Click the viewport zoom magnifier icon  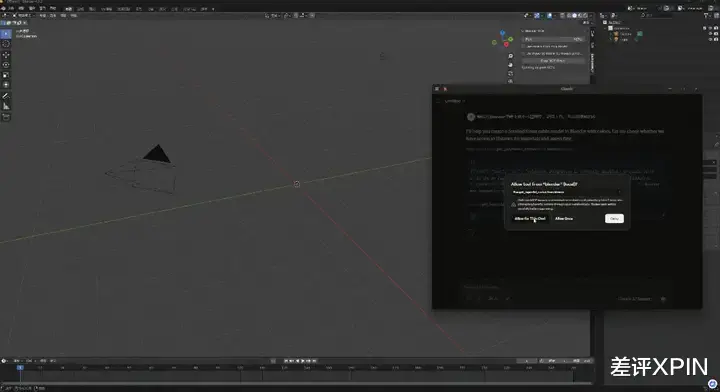pos(510,56)
